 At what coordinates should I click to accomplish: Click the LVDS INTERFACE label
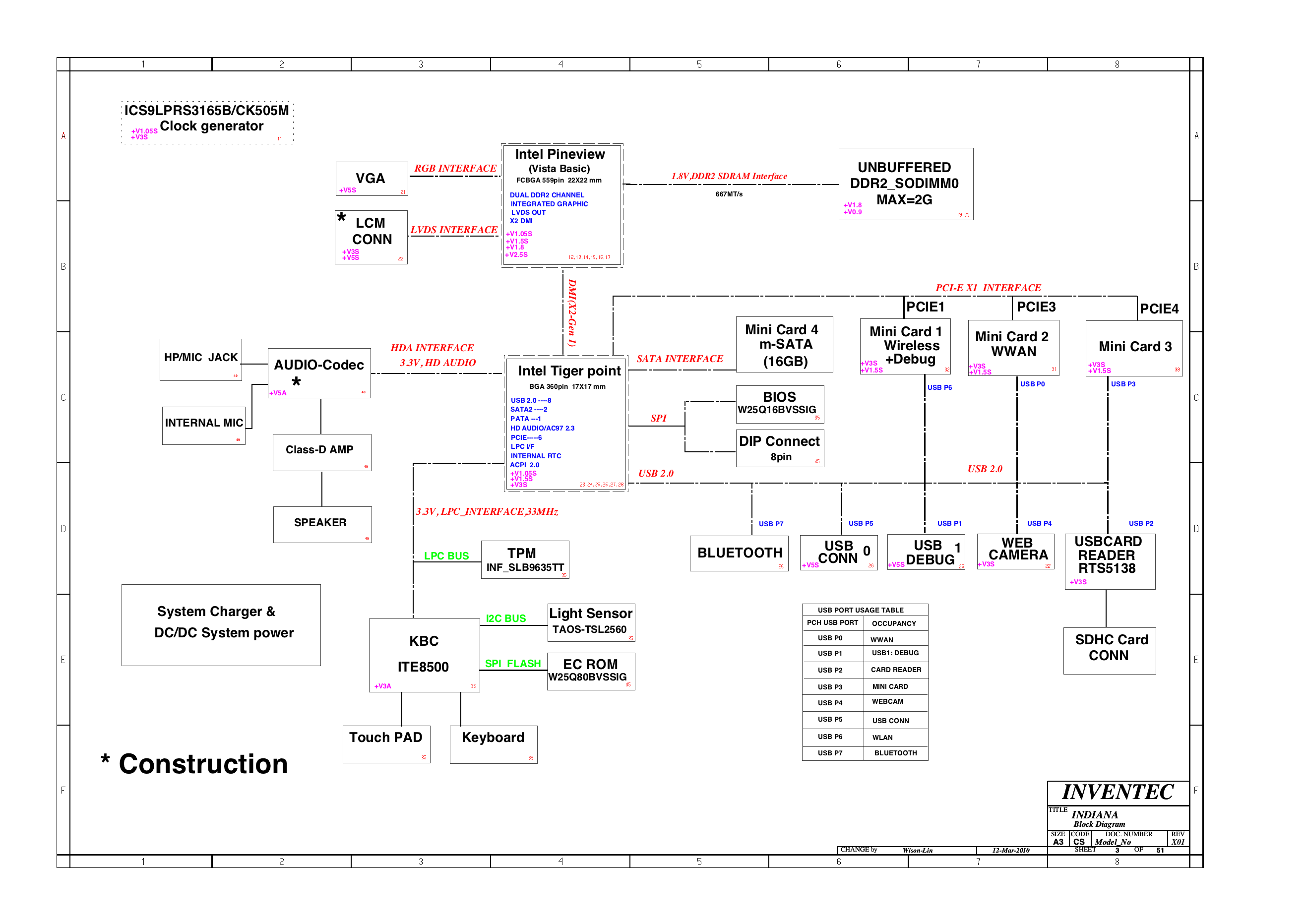tap(454, 230)
